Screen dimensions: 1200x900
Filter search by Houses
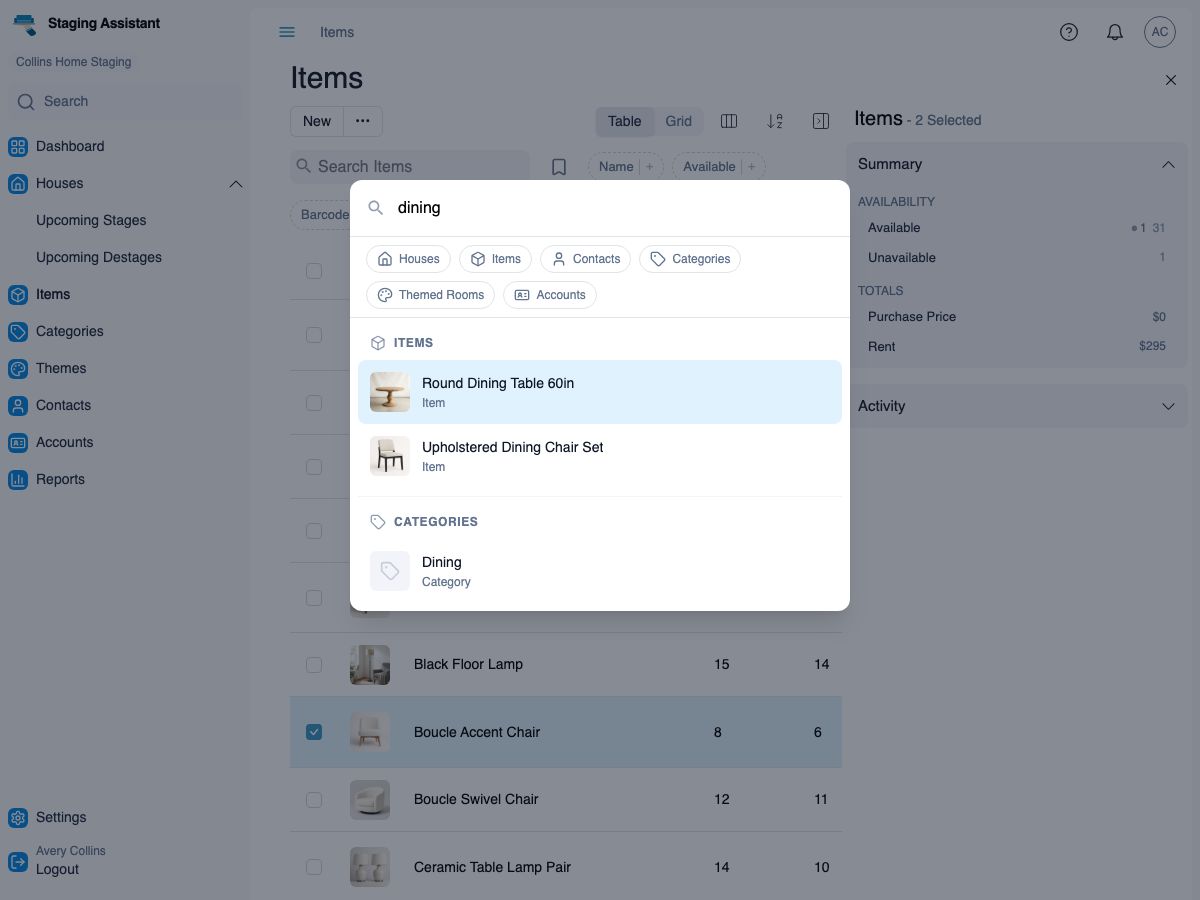(x=409, y=259)
